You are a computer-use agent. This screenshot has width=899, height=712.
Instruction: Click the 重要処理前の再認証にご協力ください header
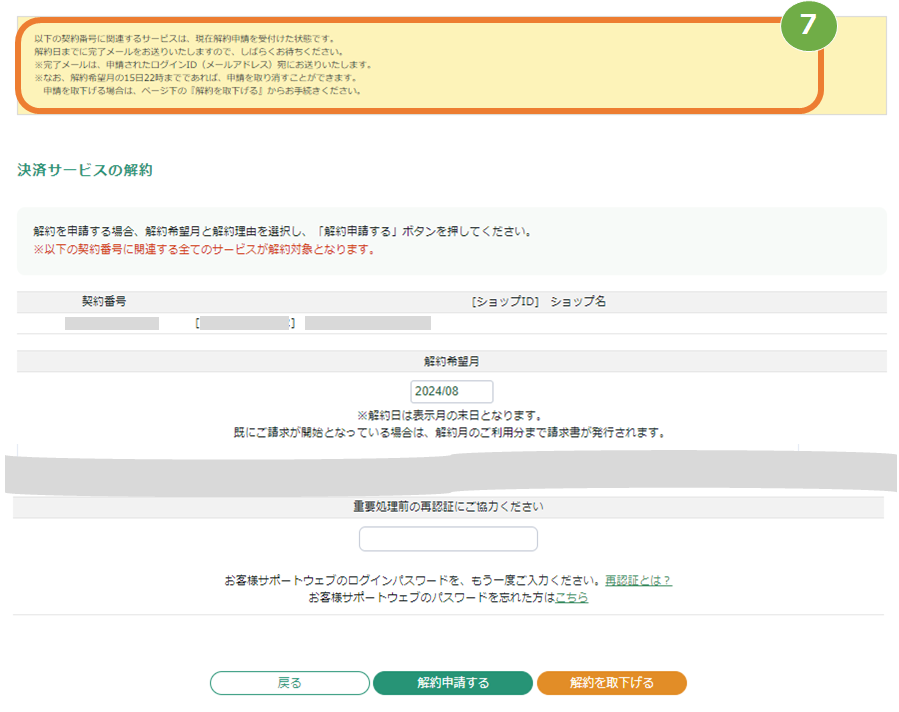pyautogui.click(x=448, y=507)
